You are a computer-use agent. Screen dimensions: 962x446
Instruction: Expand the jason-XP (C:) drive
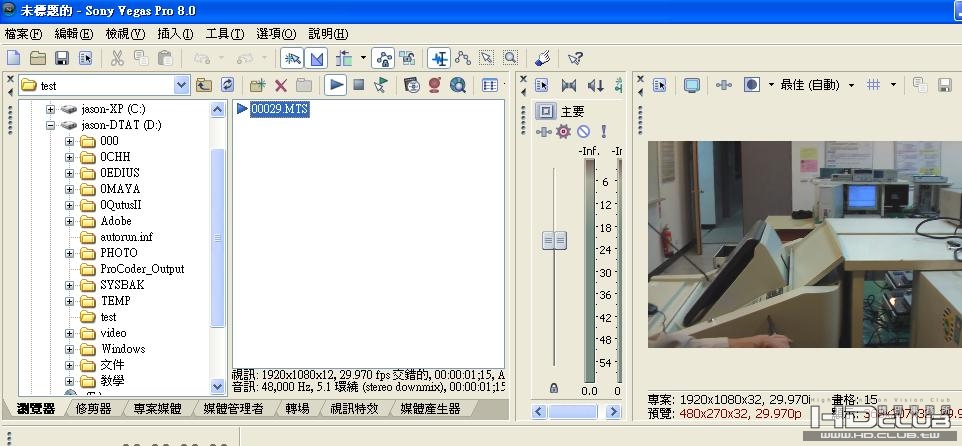[x=51, y=109]
